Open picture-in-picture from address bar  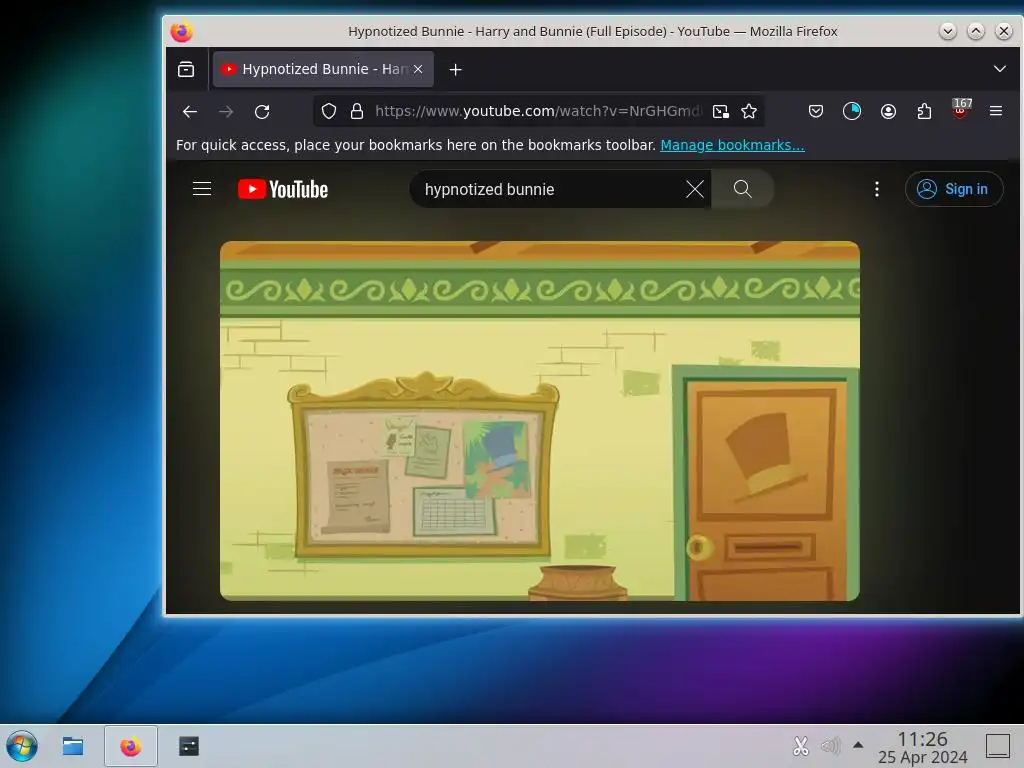(720, 111)
